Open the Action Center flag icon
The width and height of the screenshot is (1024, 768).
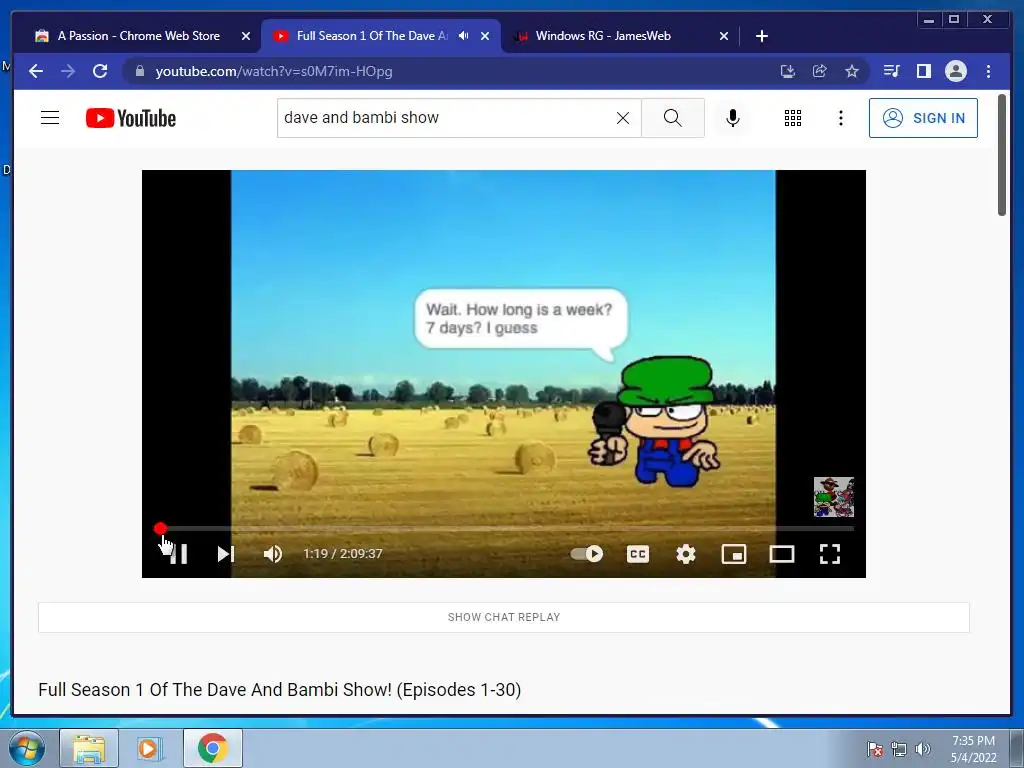click(x=875, y=749)
